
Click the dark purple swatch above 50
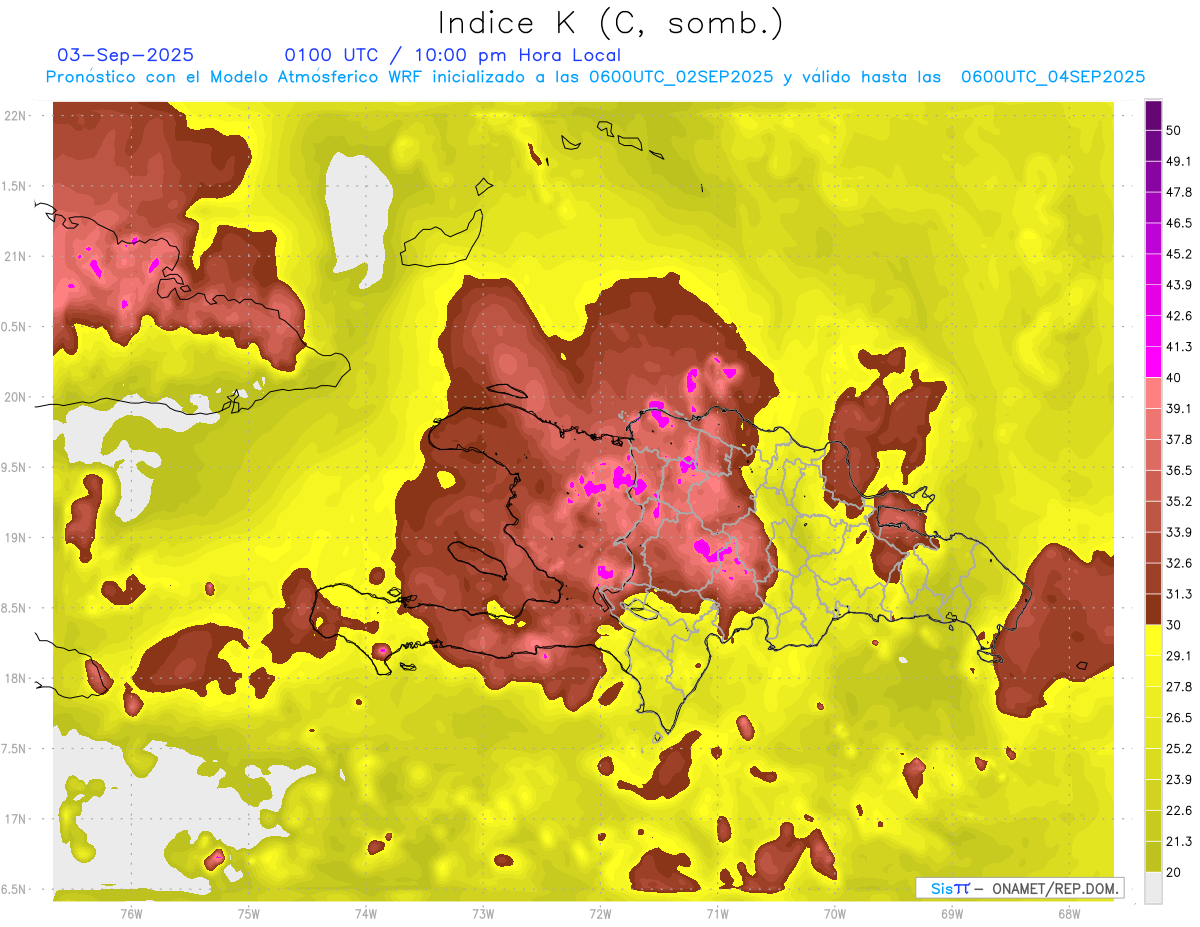[x=1153, y=116]
